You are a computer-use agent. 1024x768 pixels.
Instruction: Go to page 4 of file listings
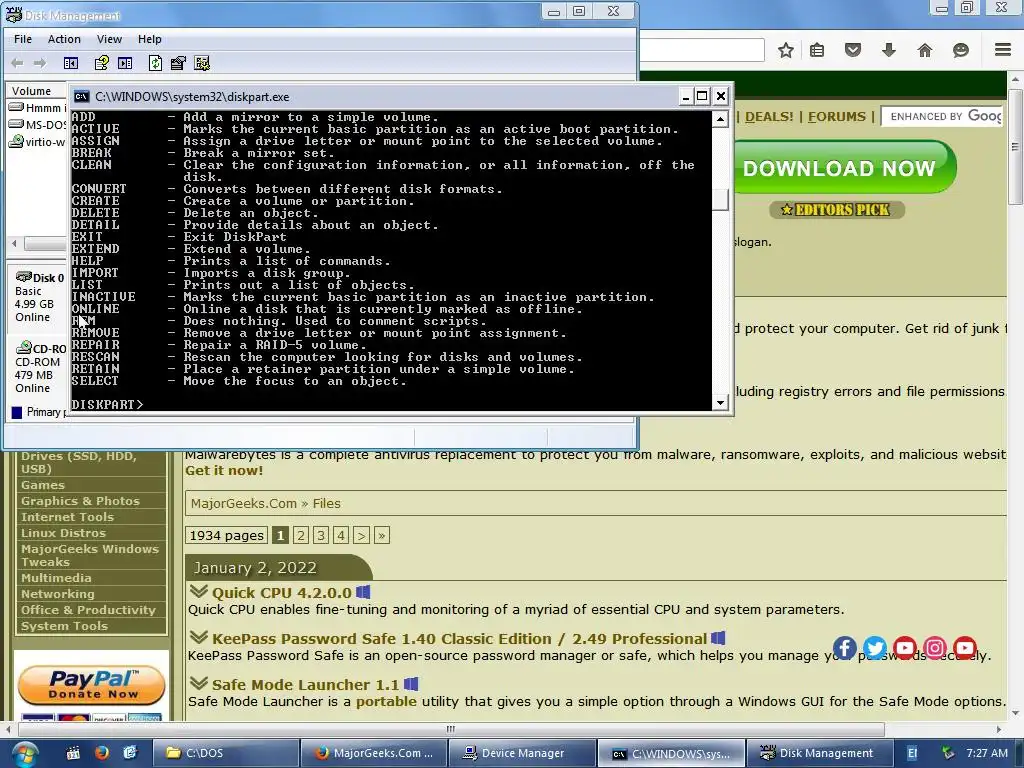pos(341,536)
